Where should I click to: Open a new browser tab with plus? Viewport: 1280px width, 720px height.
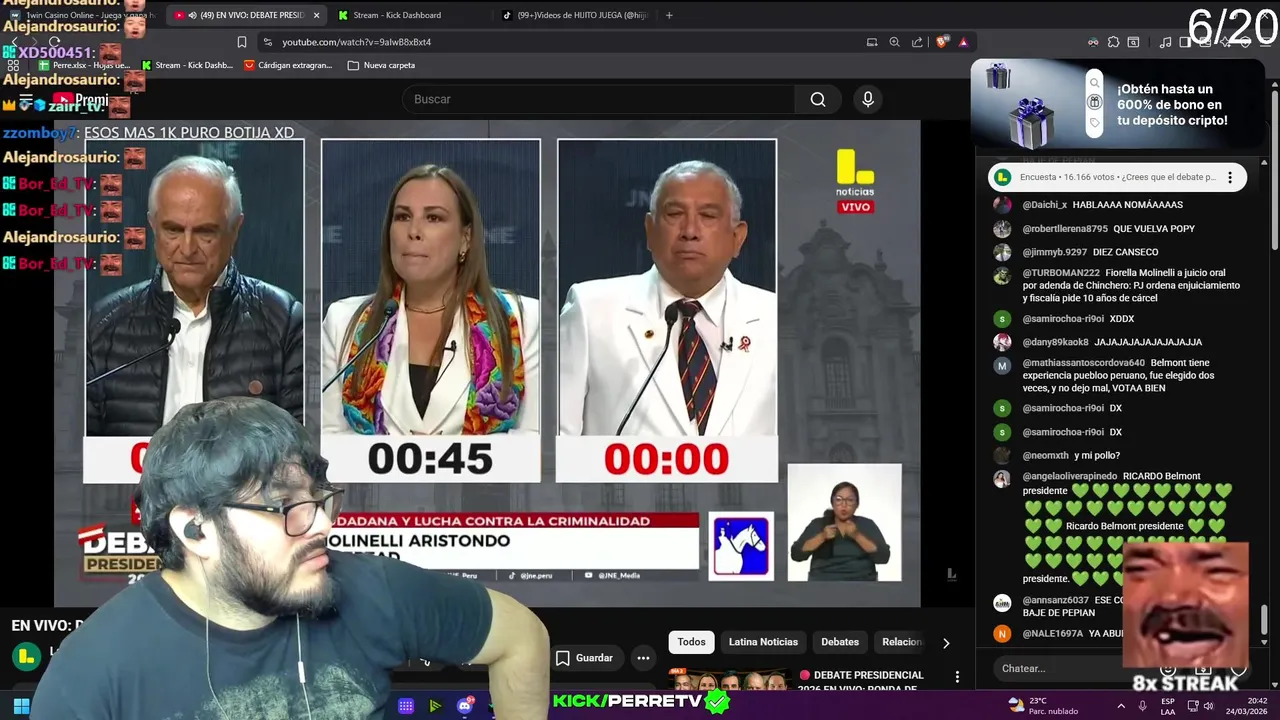669,15
